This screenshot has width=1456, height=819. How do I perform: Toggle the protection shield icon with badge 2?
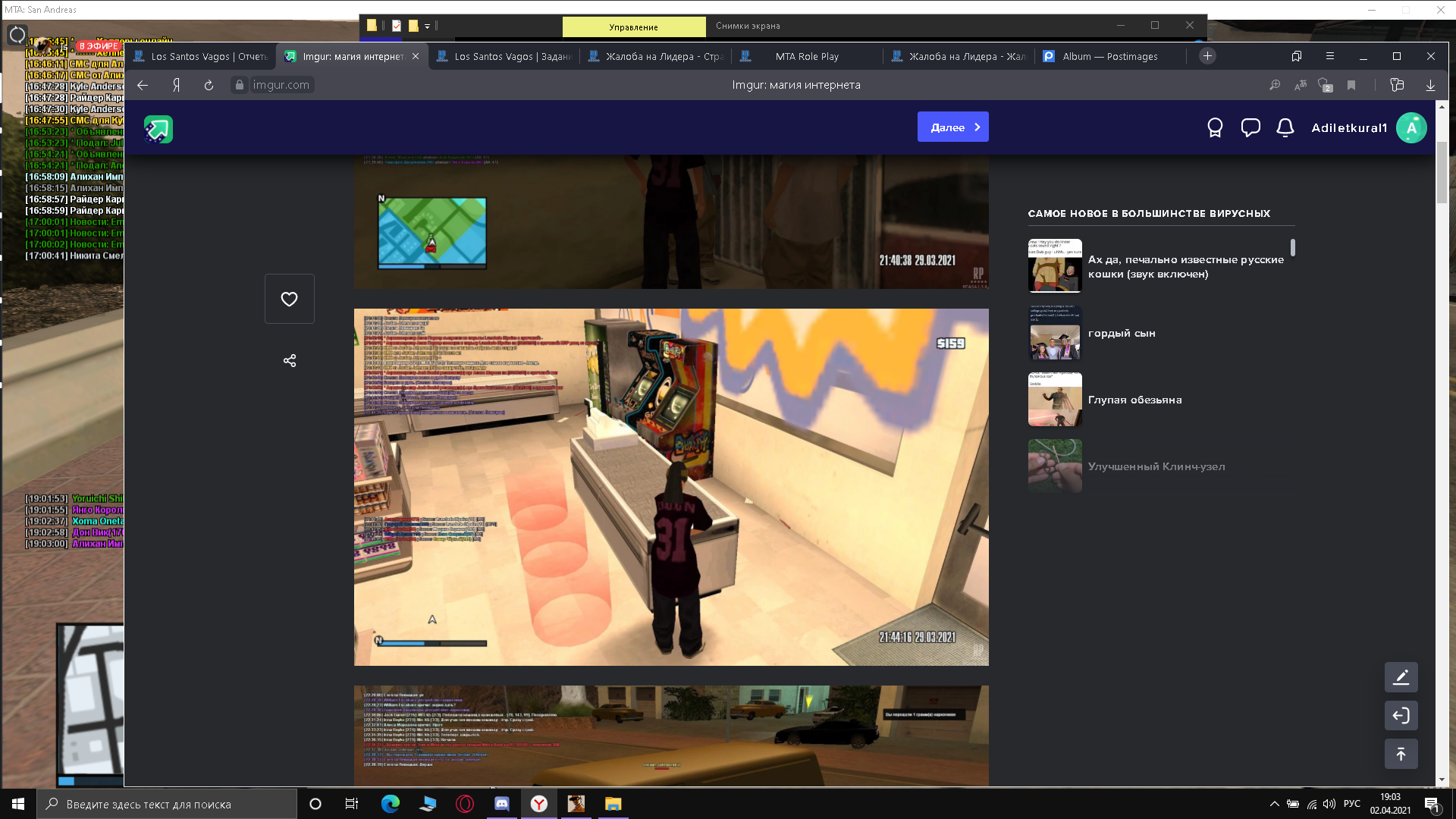pos(1325,85)
